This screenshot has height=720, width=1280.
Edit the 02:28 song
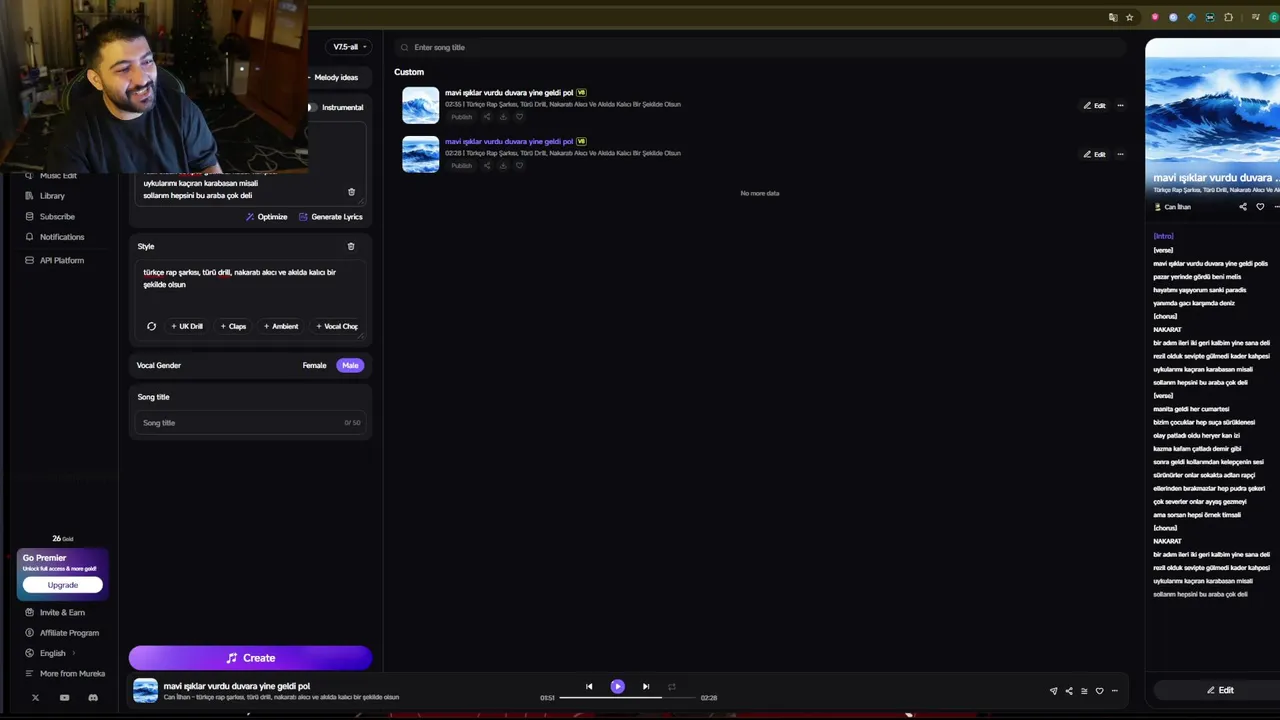click(1095, 155)
